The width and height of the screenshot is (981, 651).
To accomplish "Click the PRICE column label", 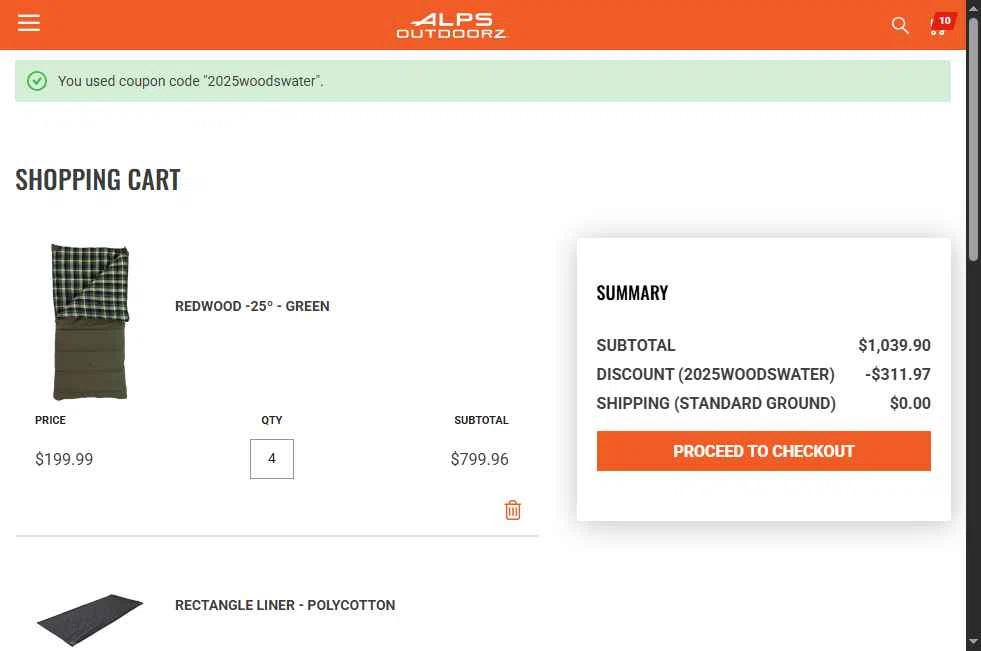I will click(x=50, y=420).
